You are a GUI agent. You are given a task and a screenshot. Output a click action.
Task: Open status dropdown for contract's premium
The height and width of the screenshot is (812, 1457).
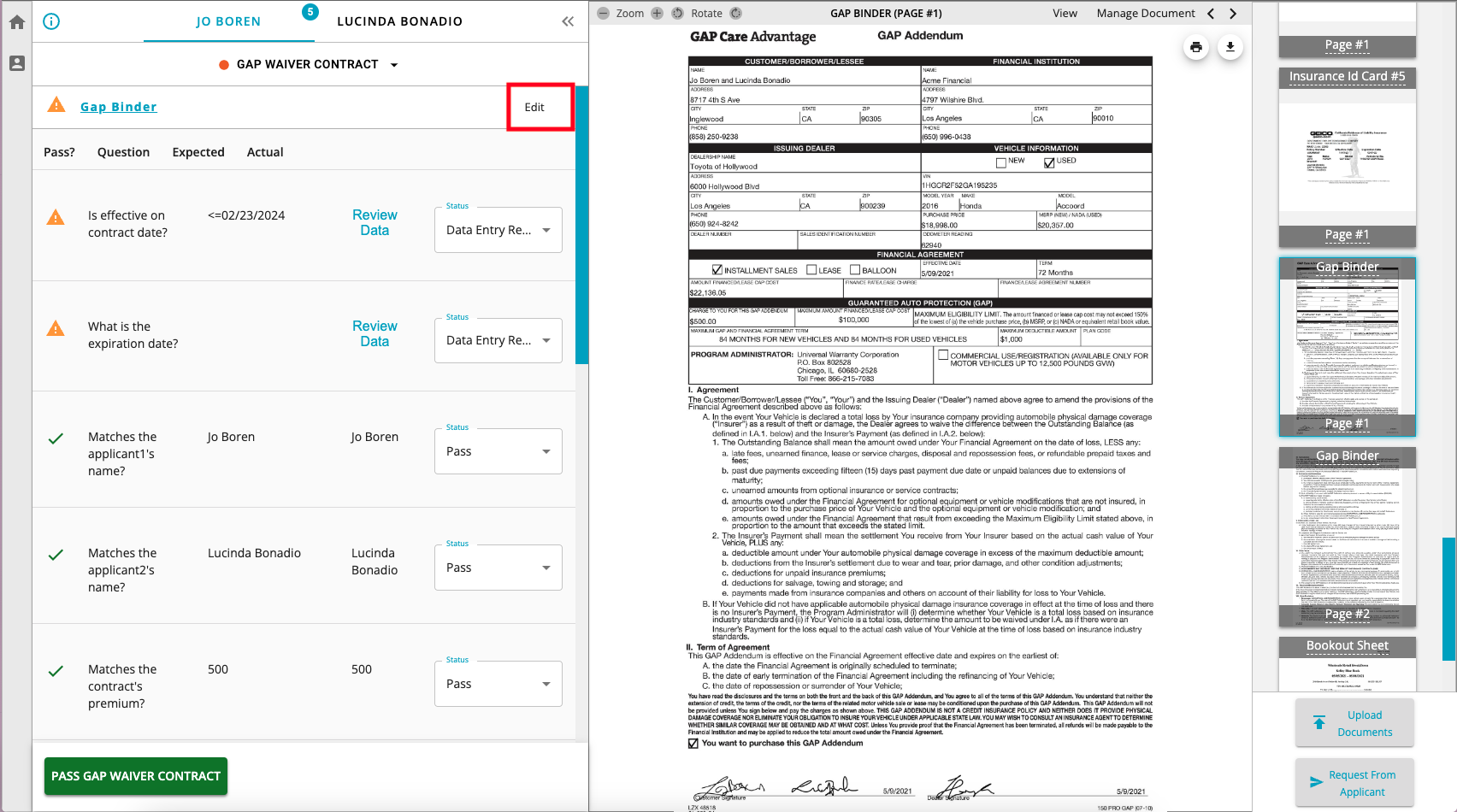point(498,684)
